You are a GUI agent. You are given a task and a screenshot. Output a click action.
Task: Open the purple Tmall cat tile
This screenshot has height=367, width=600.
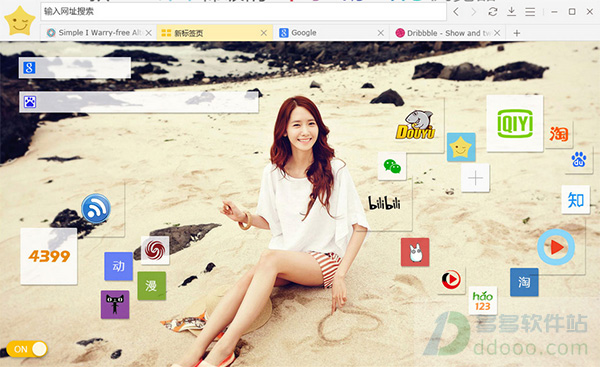pos(115,304)
